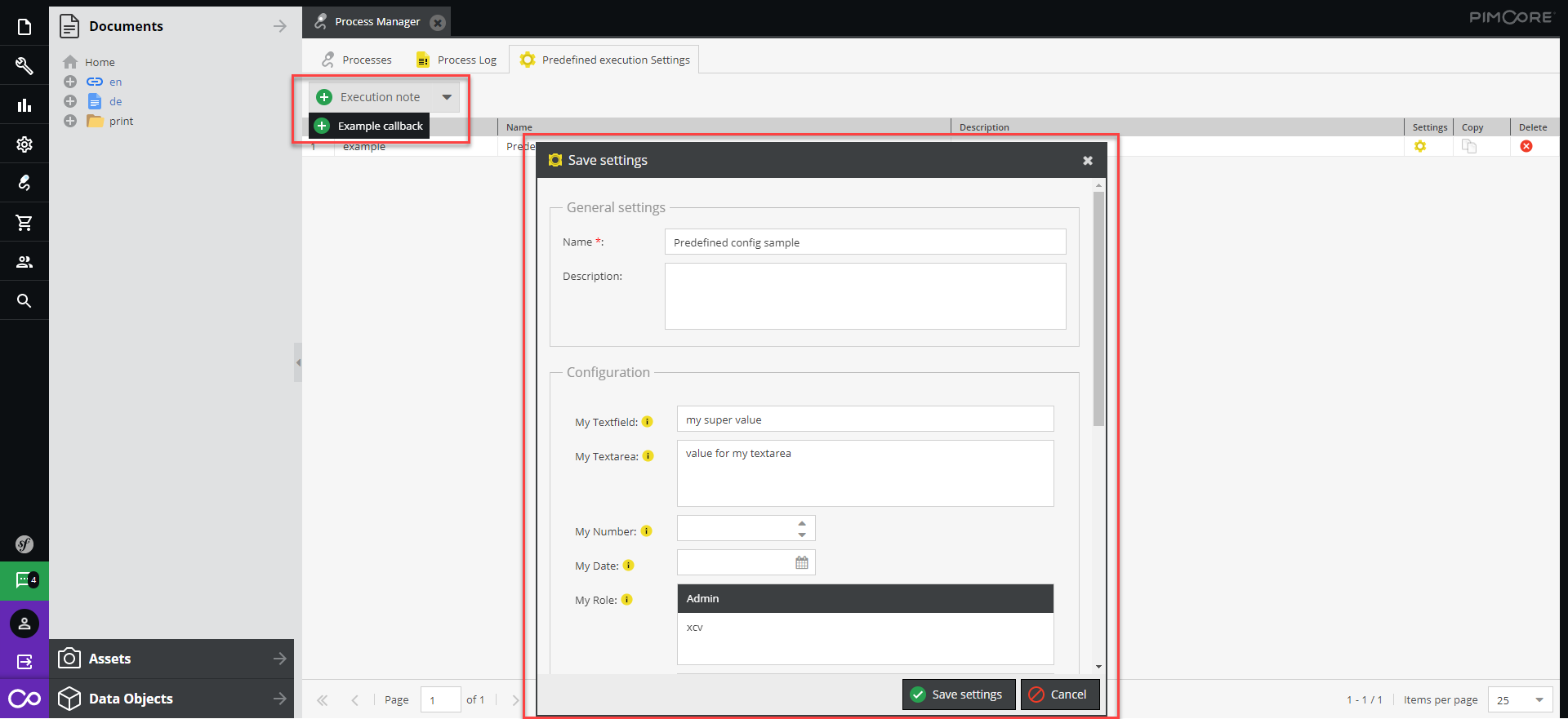Close the Process Manager tab
Screen dimensions: 1568x719
coord(438,22)
